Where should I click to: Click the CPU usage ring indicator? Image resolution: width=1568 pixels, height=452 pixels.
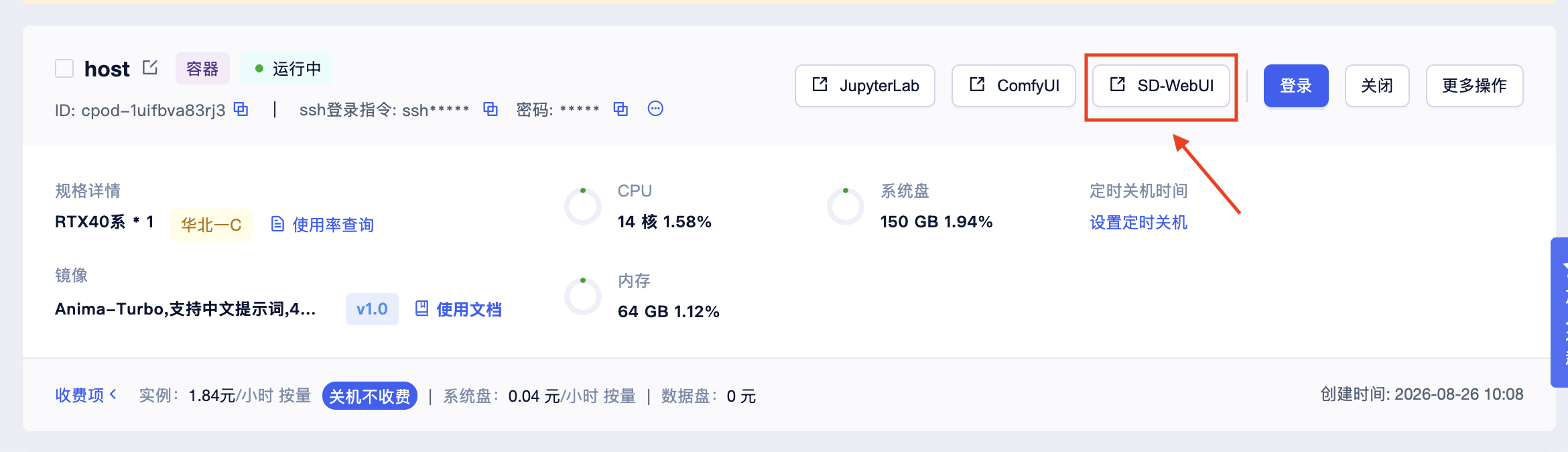[x=583, y=207]
